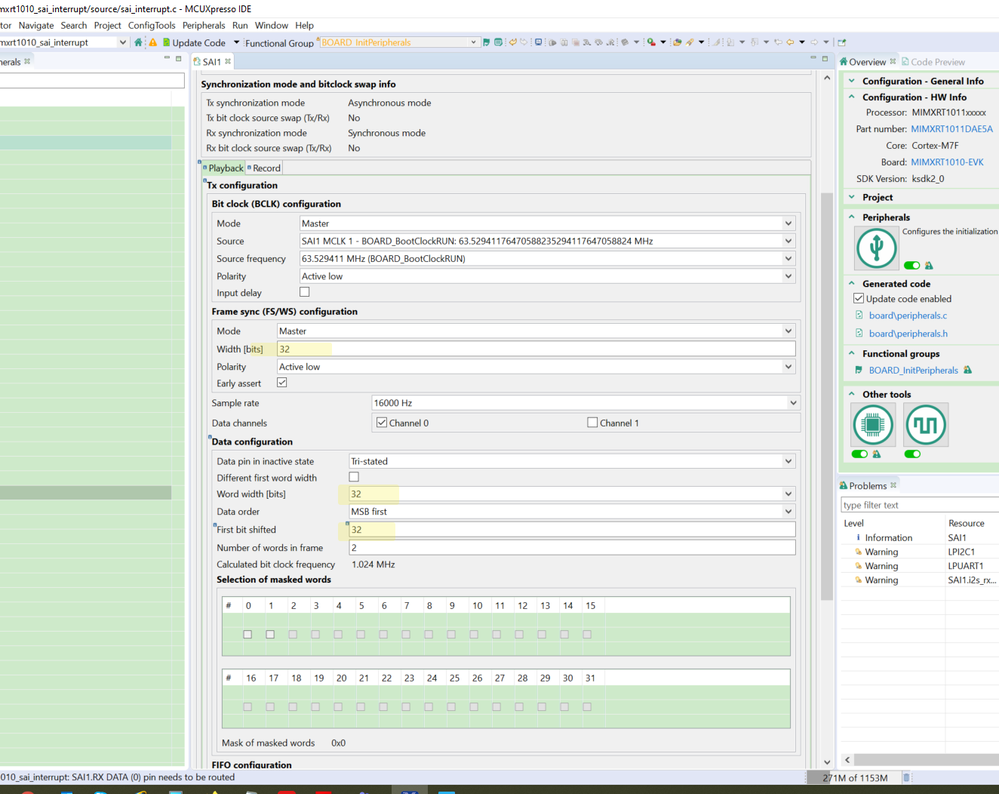Open the Clocks tool waveform icon
This screenshot has height=794, width=999.
pyautogui.click(x=925, y=425)
